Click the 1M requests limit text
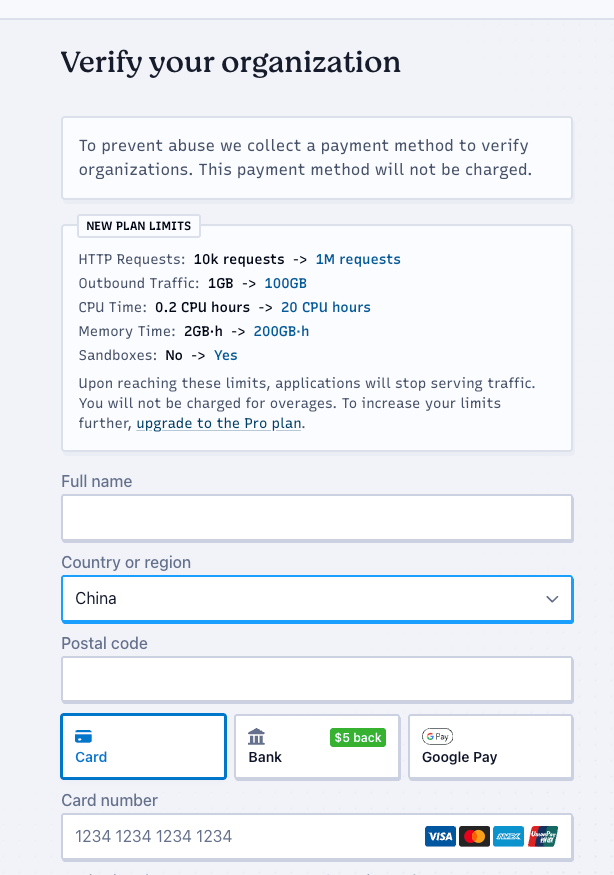 357,259
